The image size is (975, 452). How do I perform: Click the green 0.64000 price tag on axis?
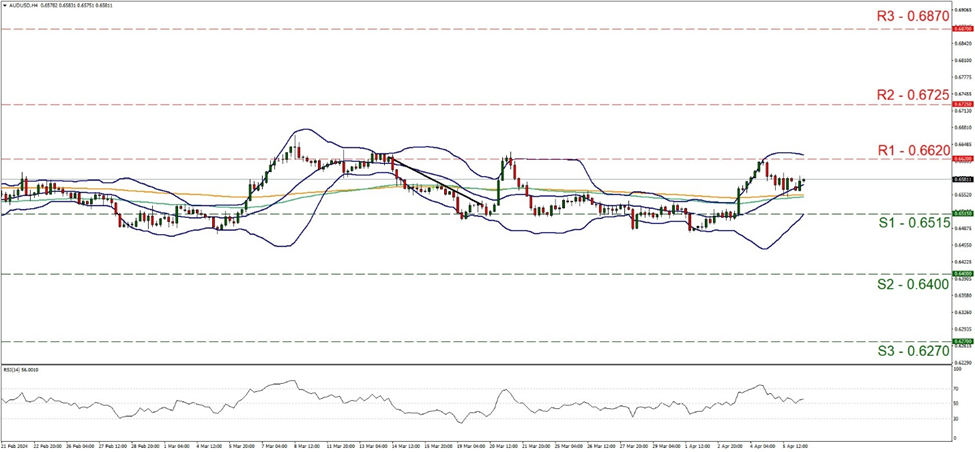coord(964,273)
